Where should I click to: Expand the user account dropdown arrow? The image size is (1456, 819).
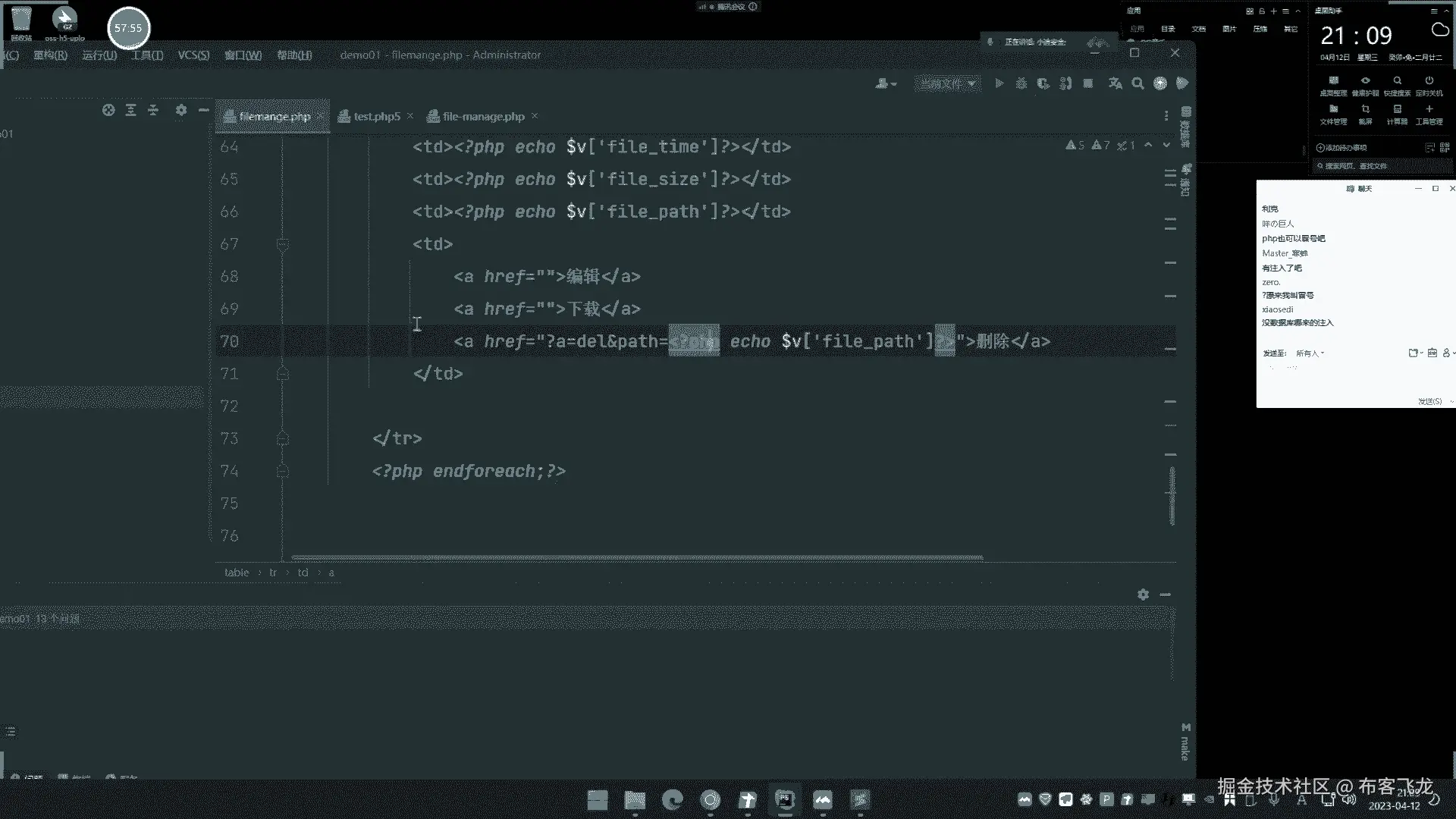[894, 84]
